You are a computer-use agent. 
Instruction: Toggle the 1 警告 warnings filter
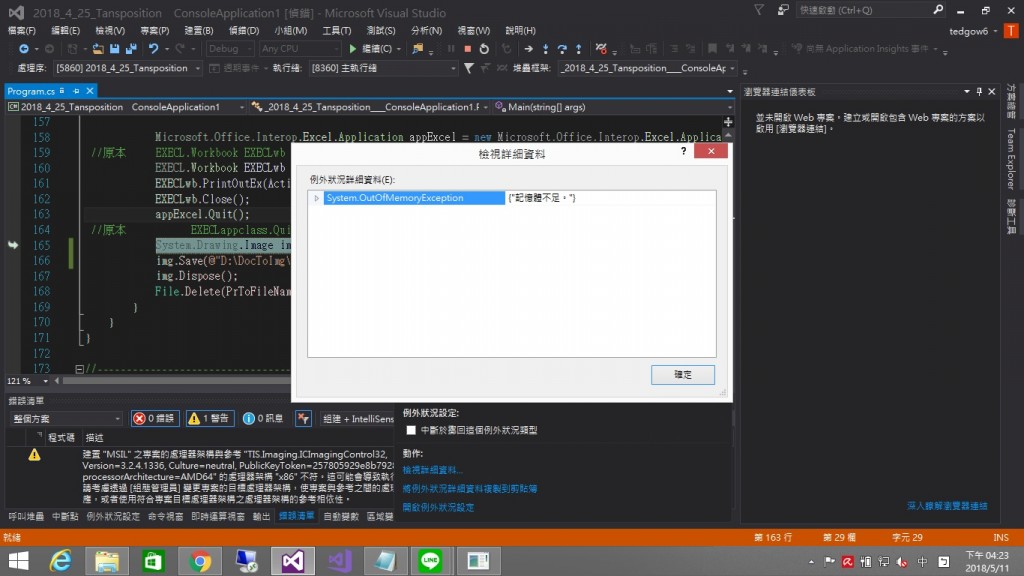pos(210,419)
